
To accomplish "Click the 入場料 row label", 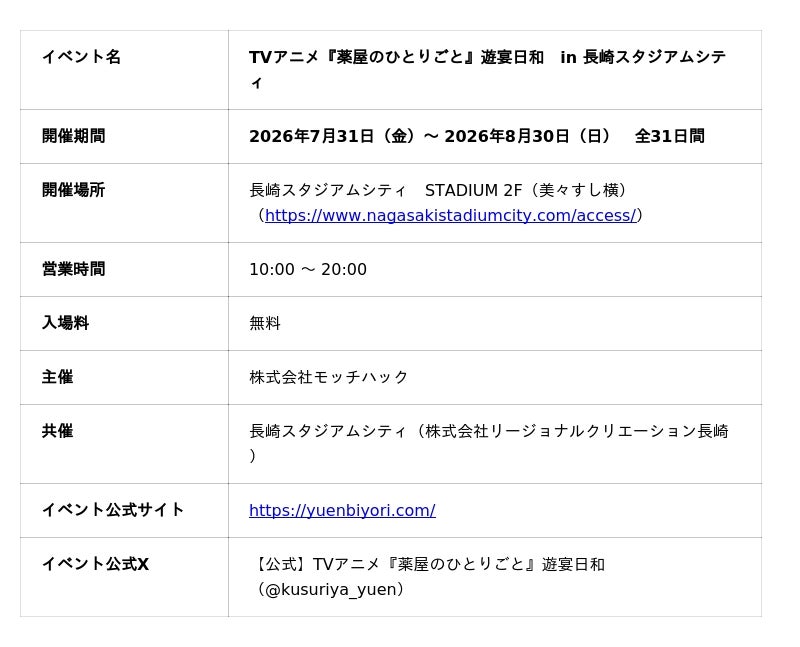I will point(65,323).
